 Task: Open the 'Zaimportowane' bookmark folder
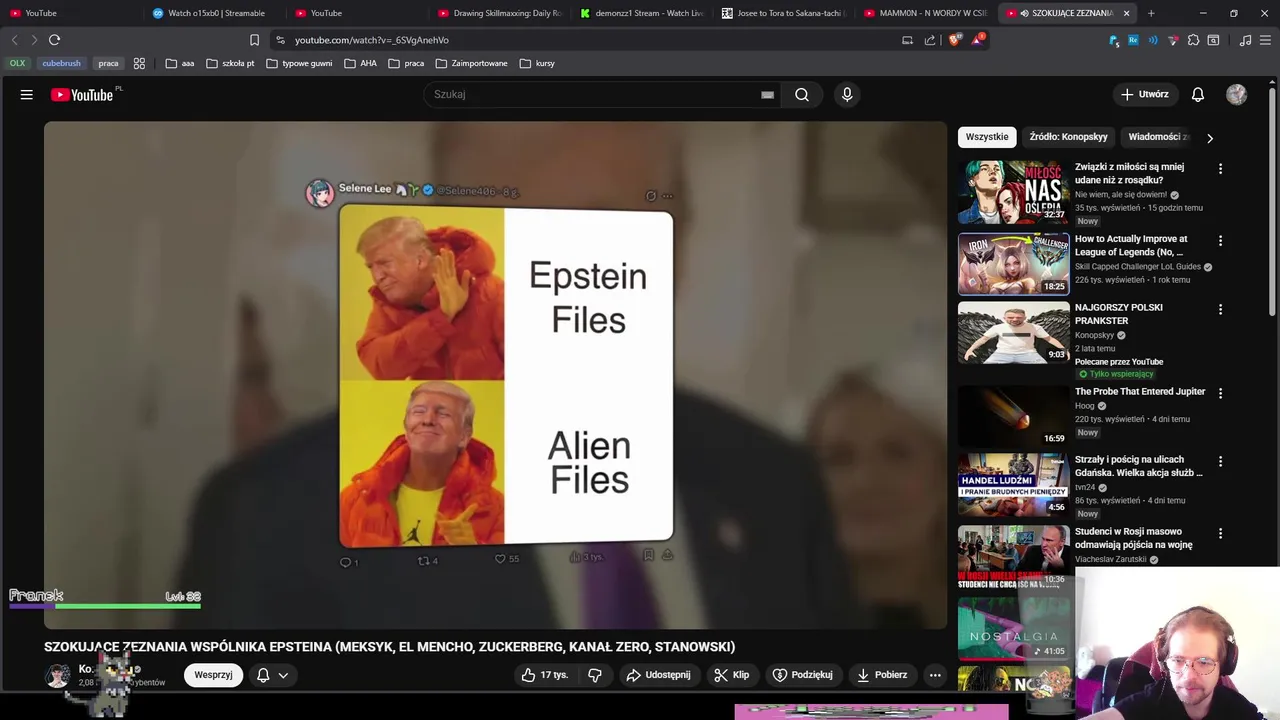click(471, 63)
